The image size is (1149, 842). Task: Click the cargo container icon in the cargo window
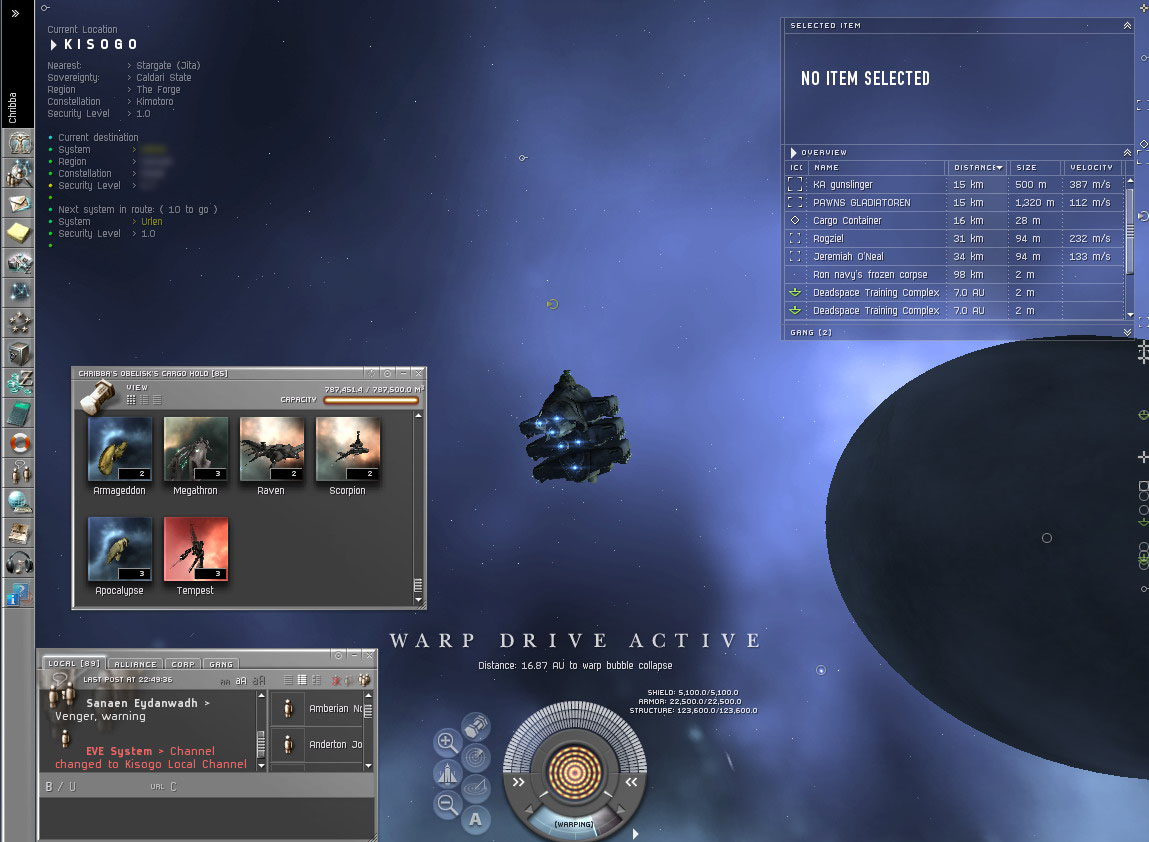point(97,397)
